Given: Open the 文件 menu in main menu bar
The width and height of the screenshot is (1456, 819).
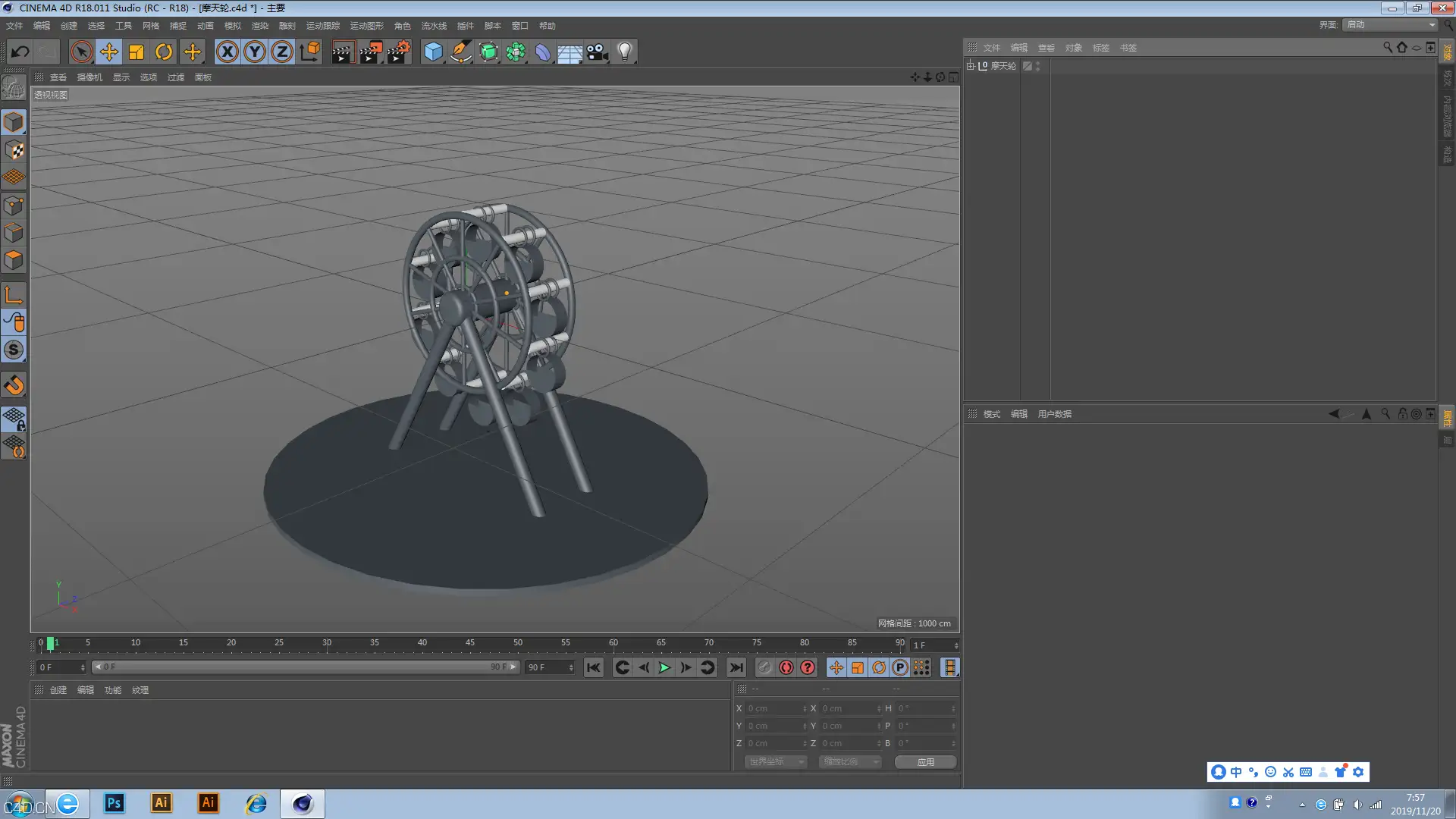Looking at the screenshot, I should (x=14, y=26).
